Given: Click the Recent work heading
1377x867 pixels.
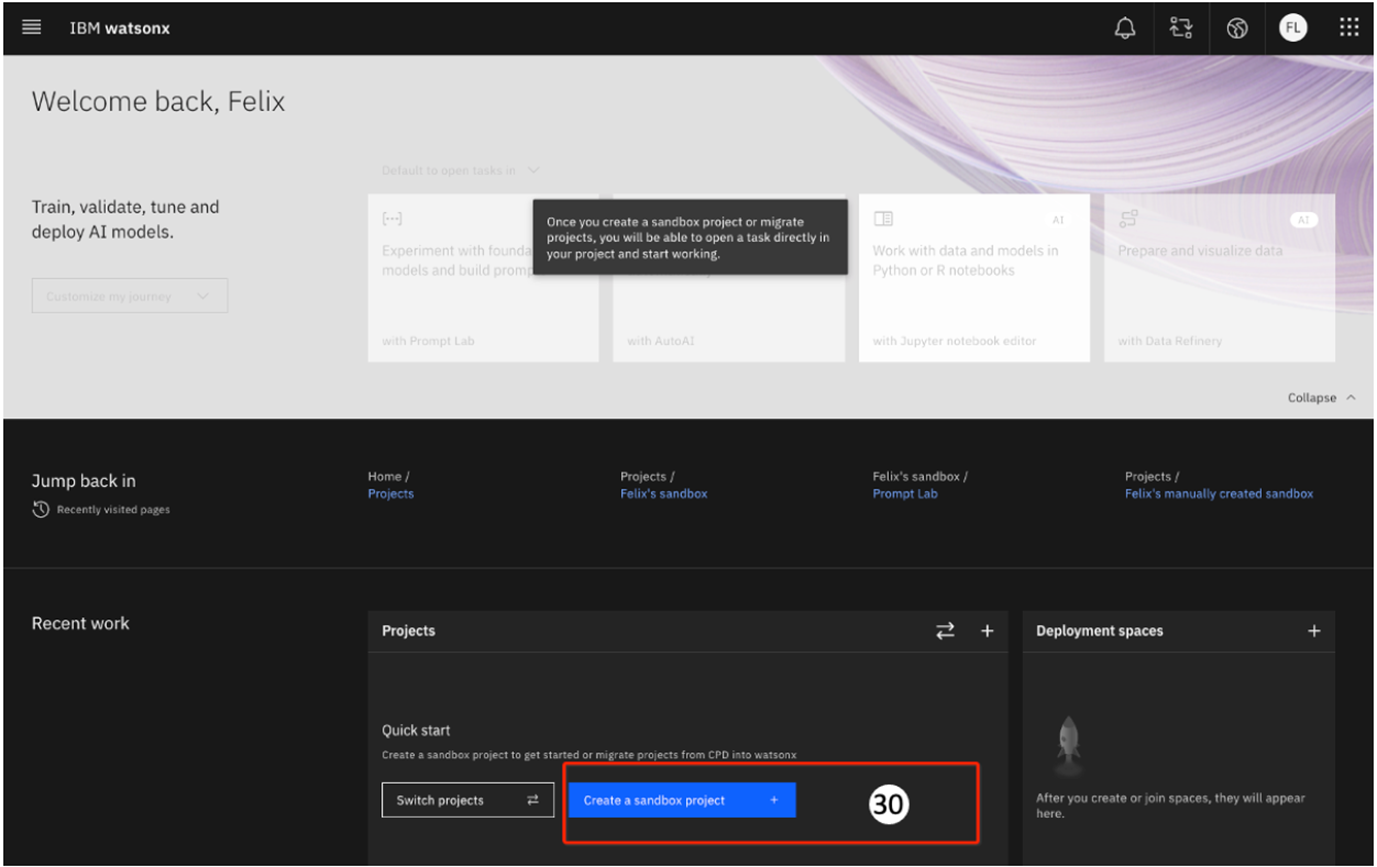Looking at the screenshot, I should tap(80, 623).
